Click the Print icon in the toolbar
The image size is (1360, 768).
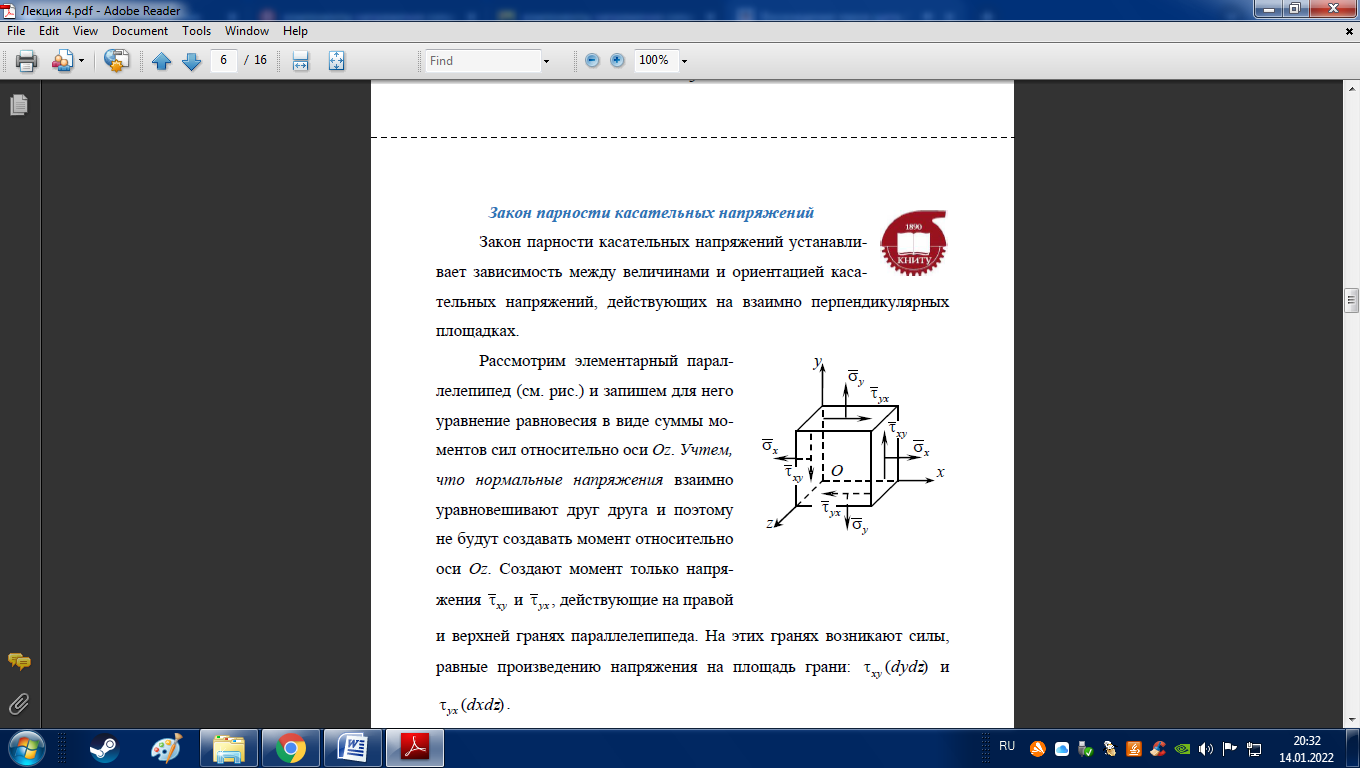coord(26,61)
